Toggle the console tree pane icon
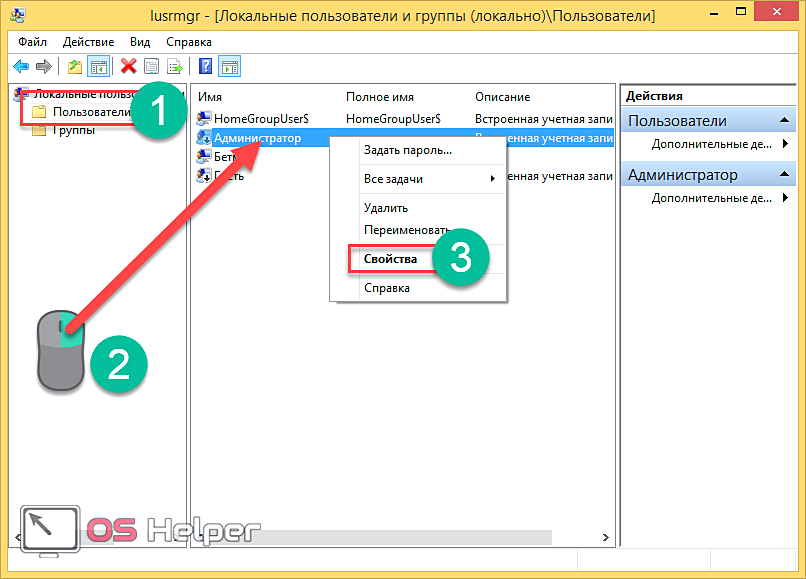 99,67
